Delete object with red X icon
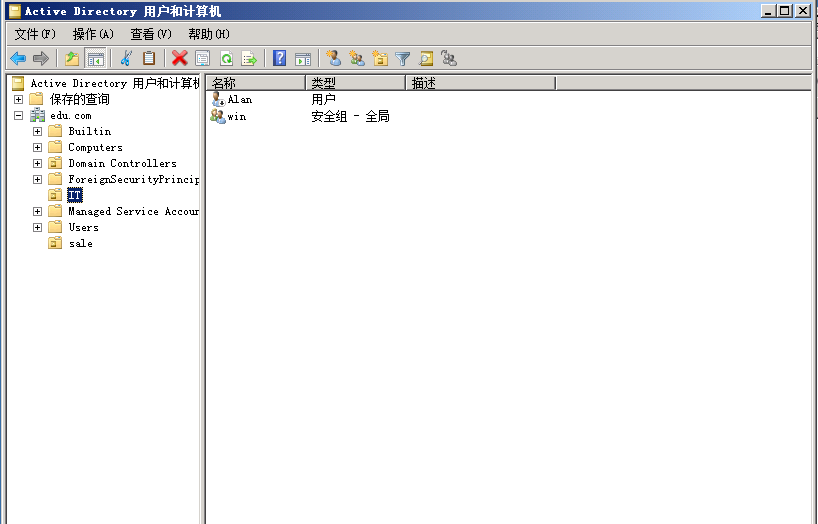Image resolution: width=818 pixels, height=524 pixels. [179, 58]
